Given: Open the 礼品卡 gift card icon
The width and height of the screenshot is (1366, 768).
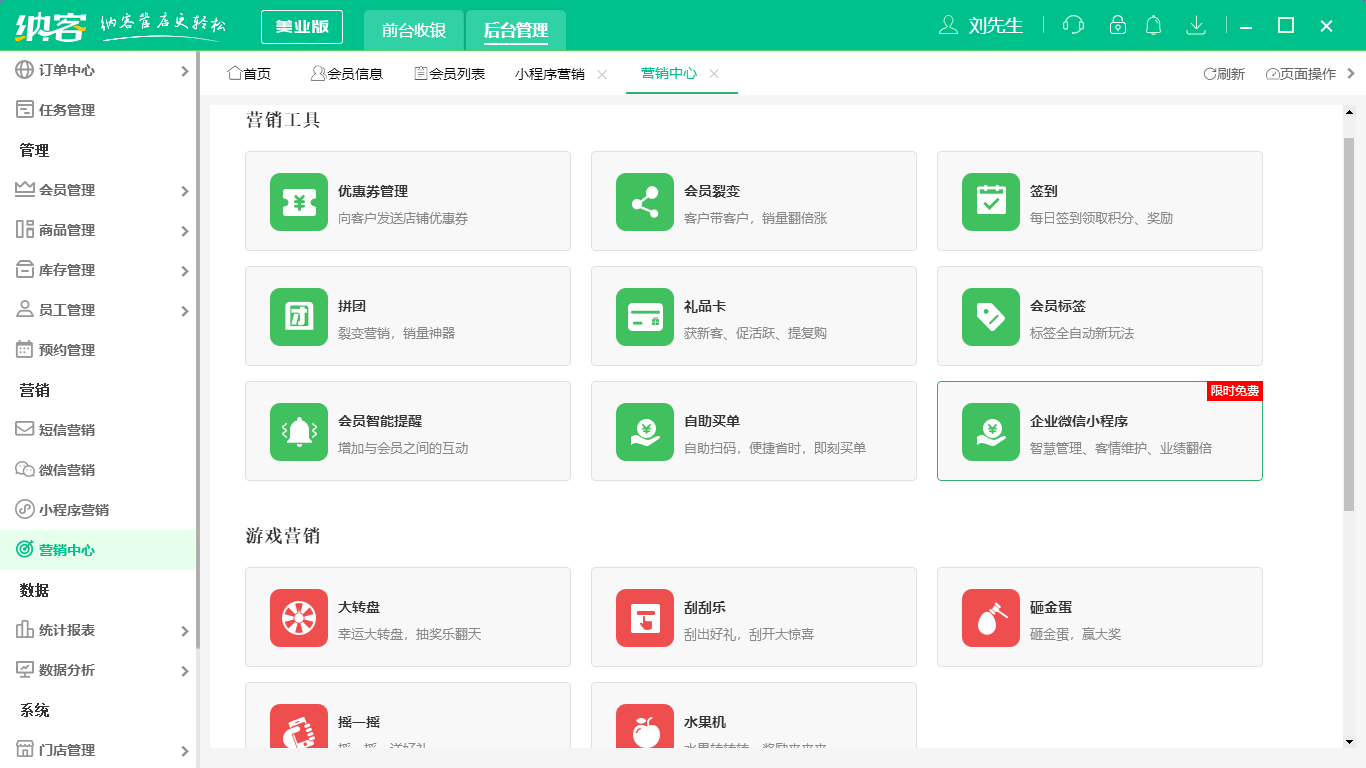Looking at the screenshot, I should point(644,316).
